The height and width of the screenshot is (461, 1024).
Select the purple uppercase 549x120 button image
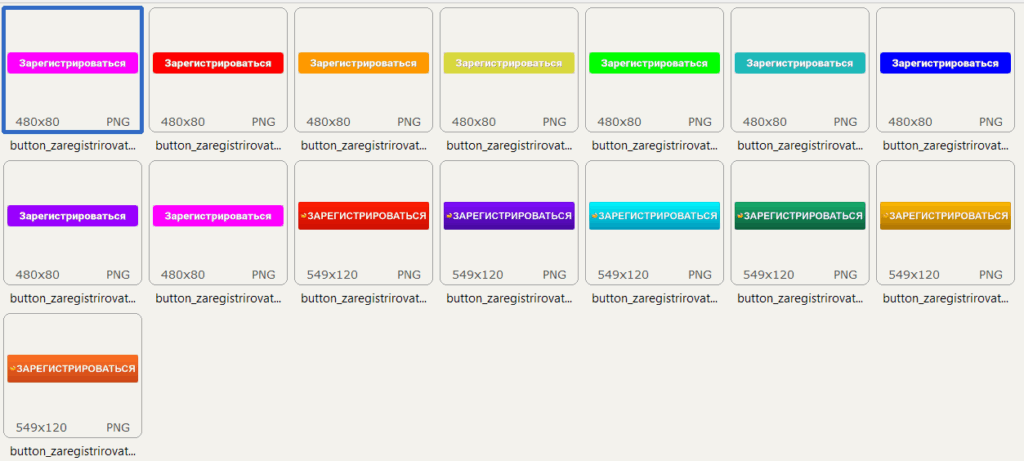(509, 216)
